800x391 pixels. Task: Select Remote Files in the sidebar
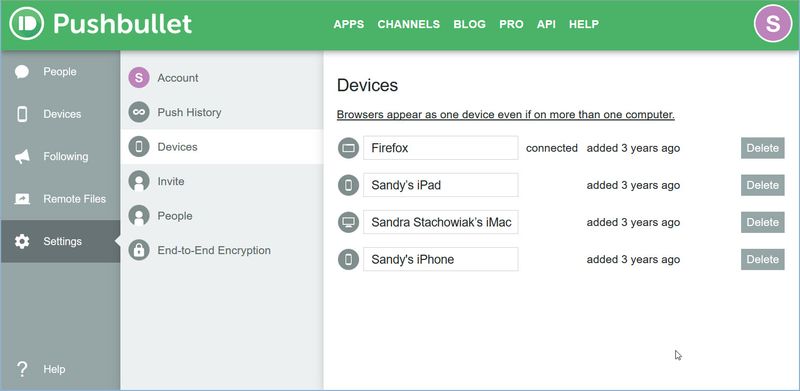(60, 199)
